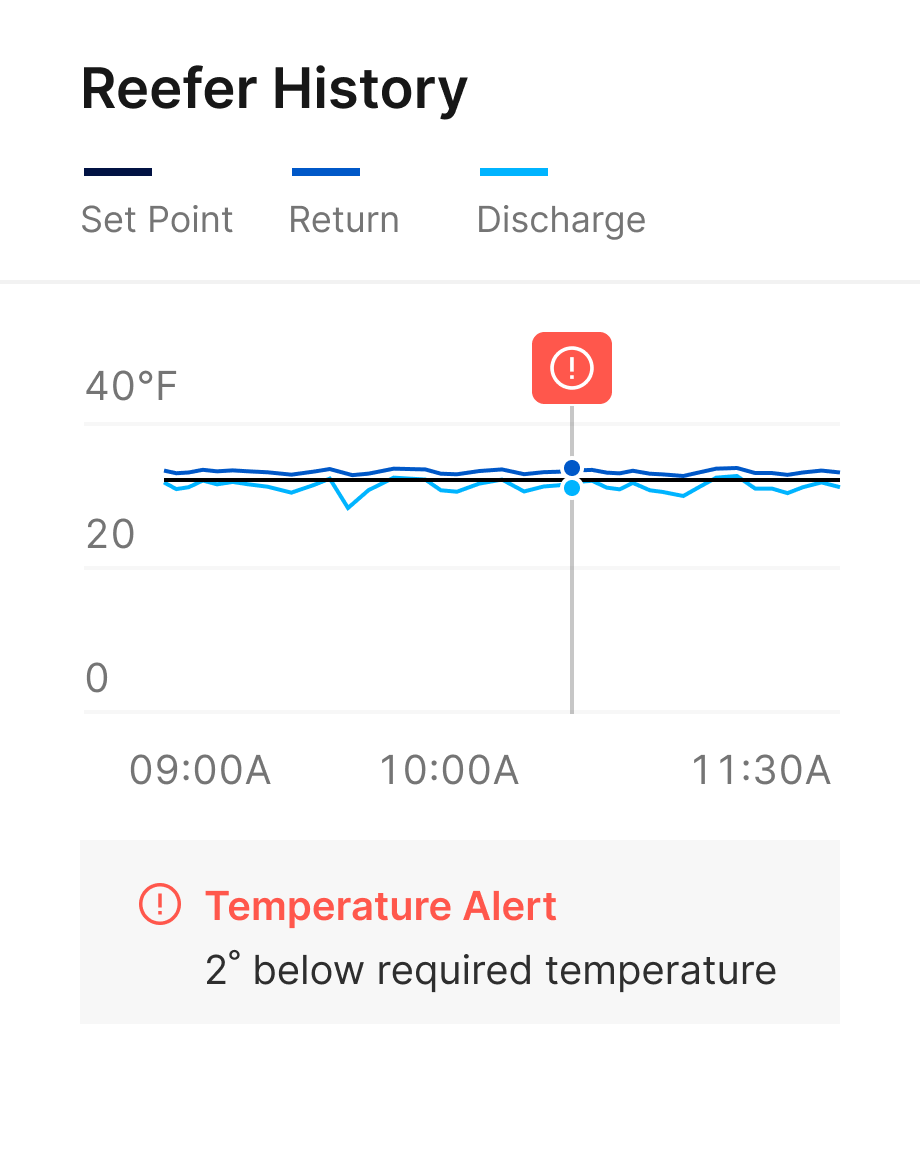Click the 40°F axis label

click(x=131, y=386)
